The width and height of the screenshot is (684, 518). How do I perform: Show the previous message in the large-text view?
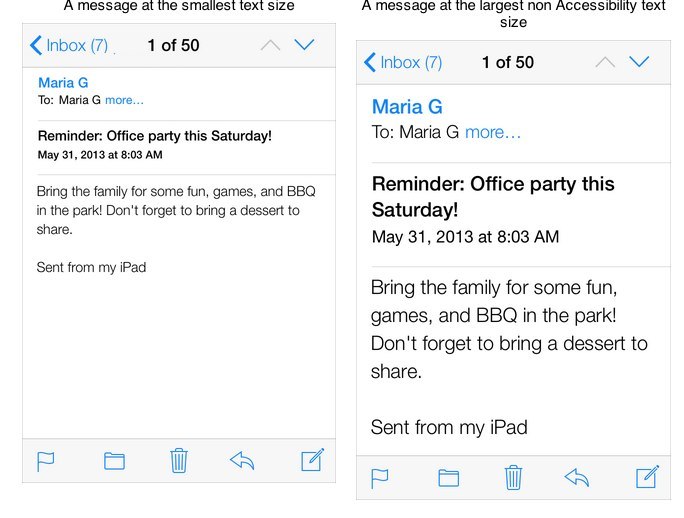(x=604, y=62)
